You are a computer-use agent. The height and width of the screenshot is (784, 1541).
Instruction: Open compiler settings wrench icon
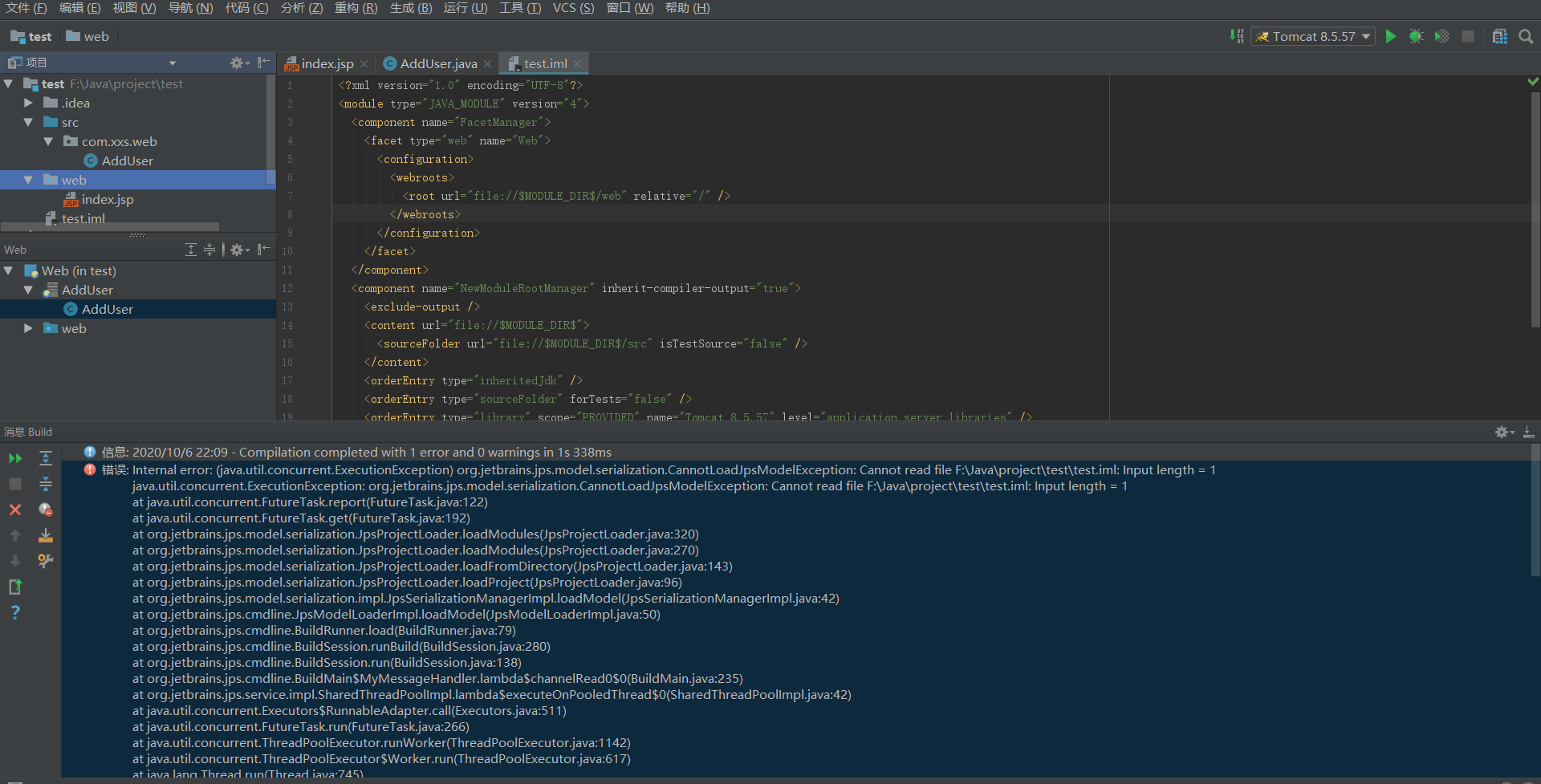pyautogui.click(x=46, y=561)
